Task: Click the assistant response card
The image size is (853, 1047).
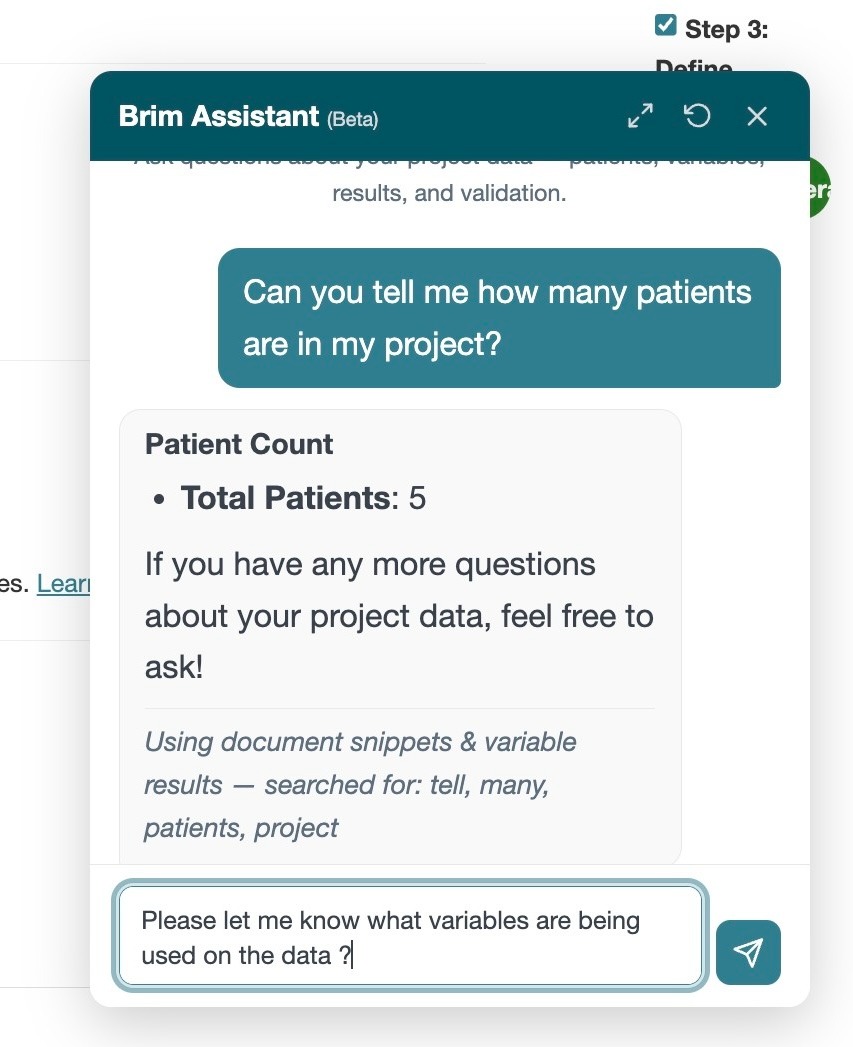Action: point(400,637)
